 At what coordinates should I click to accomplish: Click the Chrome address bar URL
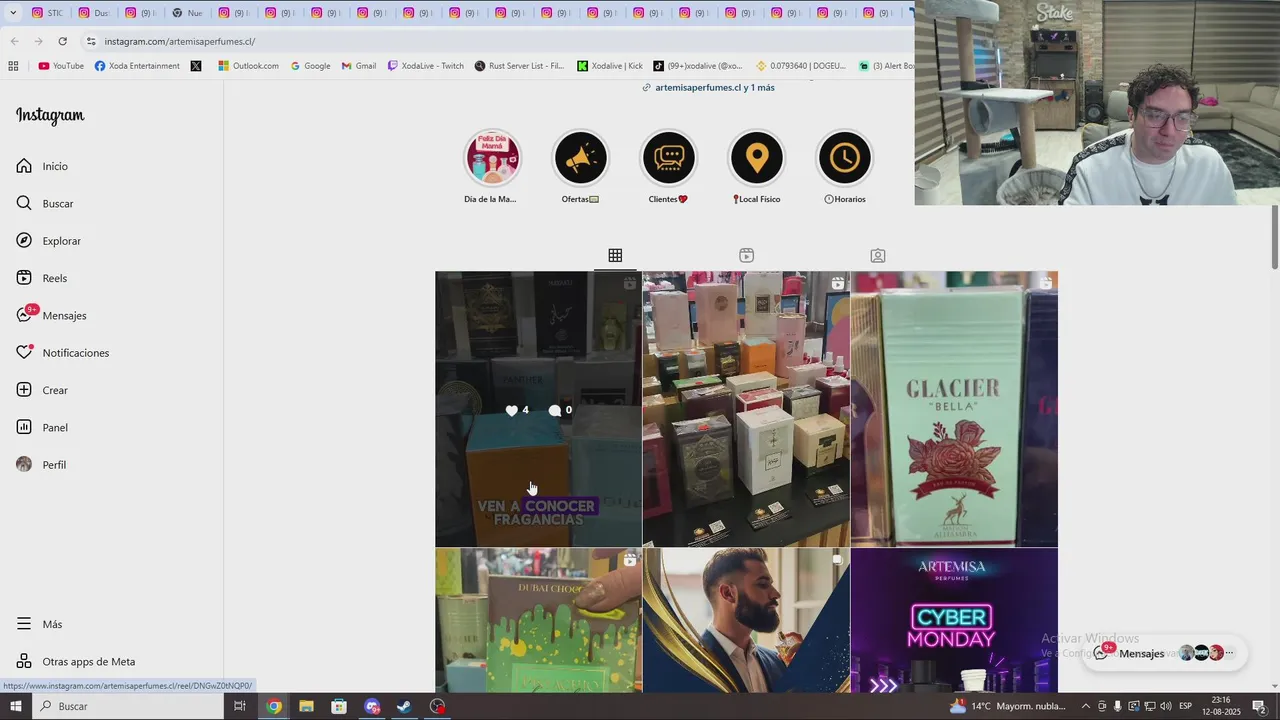(180, 41)
